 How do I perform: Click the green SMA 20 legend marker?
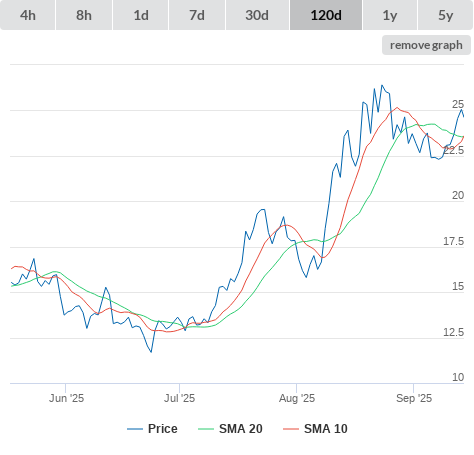[x=206, y=429]
